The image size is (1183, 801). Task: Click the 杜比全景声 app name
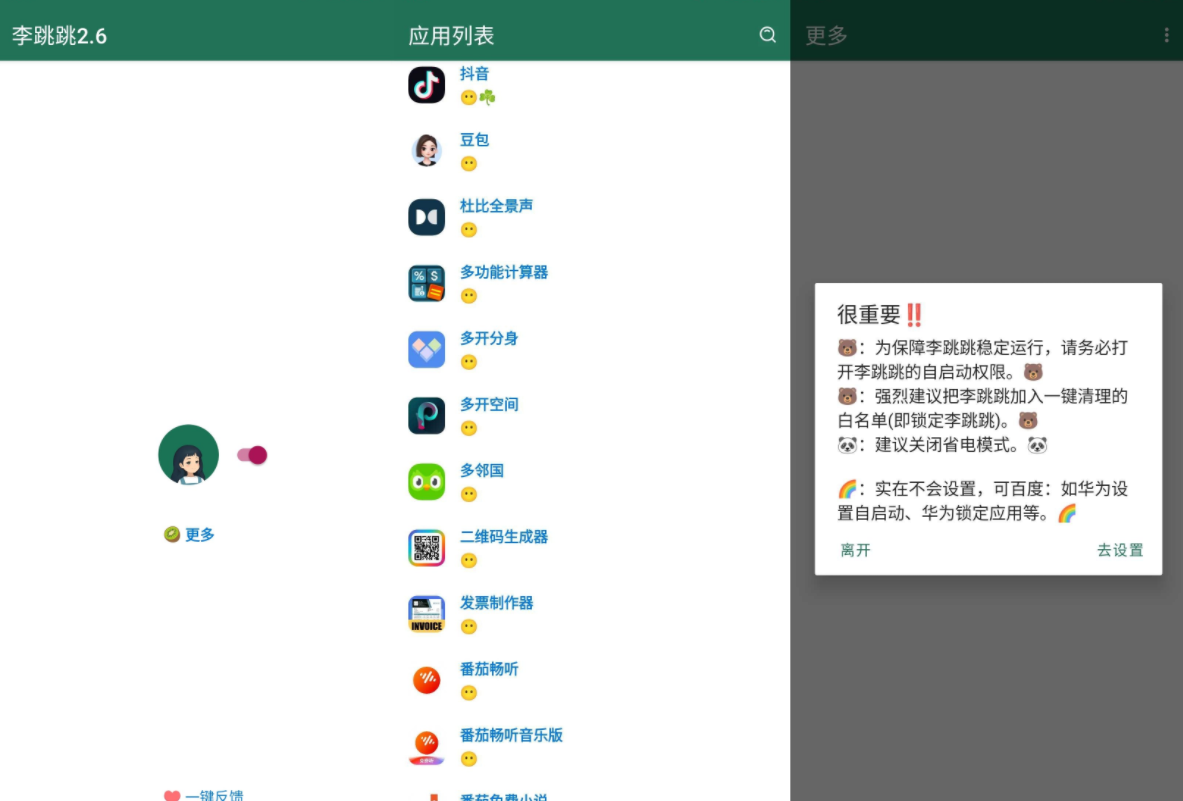496,206
